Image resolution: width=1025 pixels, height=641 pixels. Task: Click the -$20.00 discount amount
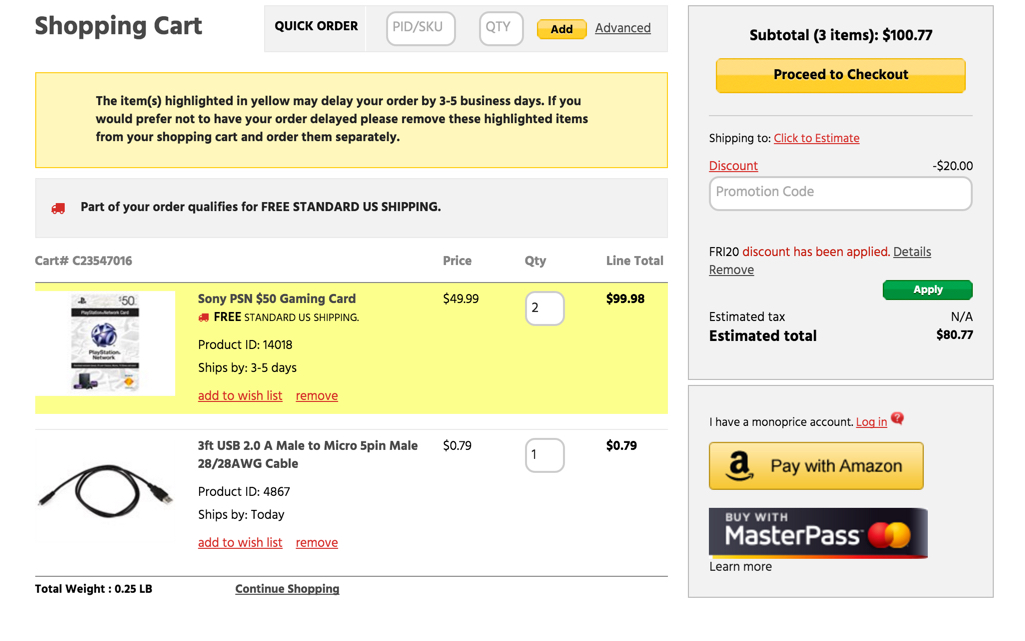pos(952,166)
